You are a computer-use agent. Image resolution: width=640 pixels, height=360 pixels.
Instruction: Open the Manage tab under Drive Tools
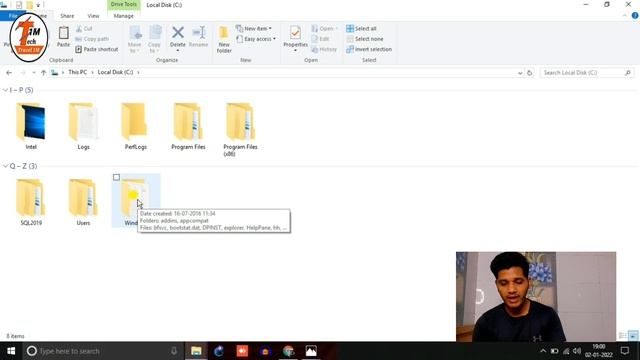point(124,16)
